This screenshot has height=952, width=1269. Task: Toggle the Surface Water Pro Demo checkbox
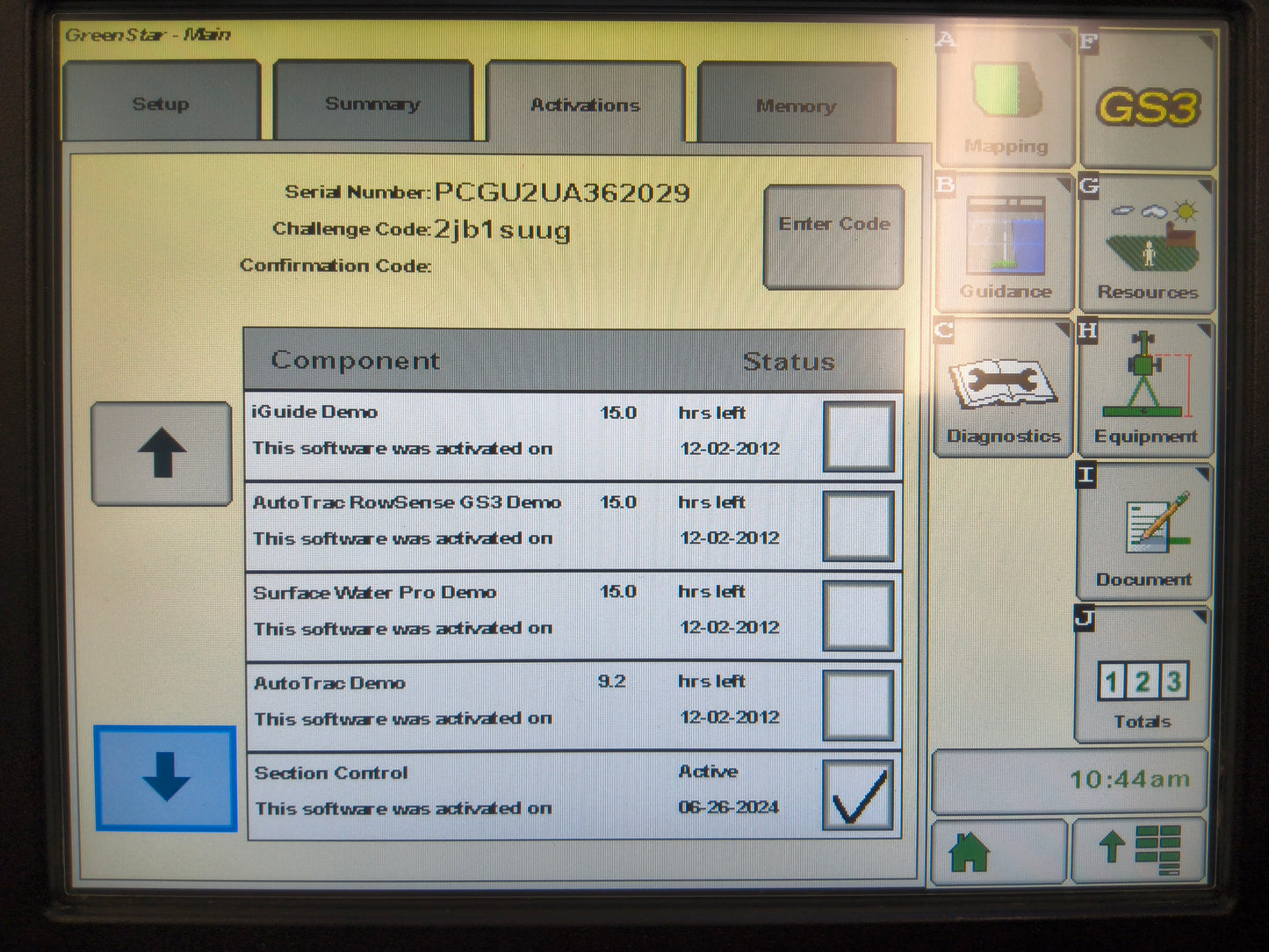(858, 616)
